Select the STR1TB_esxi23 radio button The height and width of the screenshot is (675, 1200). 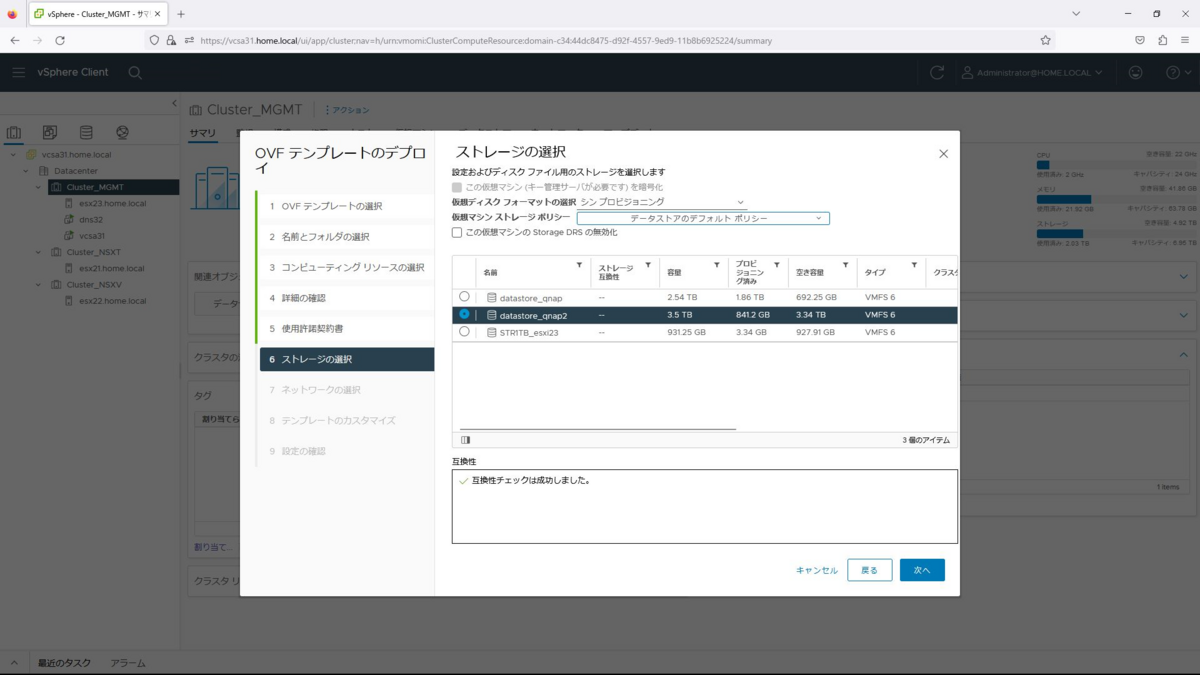click(464, 332)
